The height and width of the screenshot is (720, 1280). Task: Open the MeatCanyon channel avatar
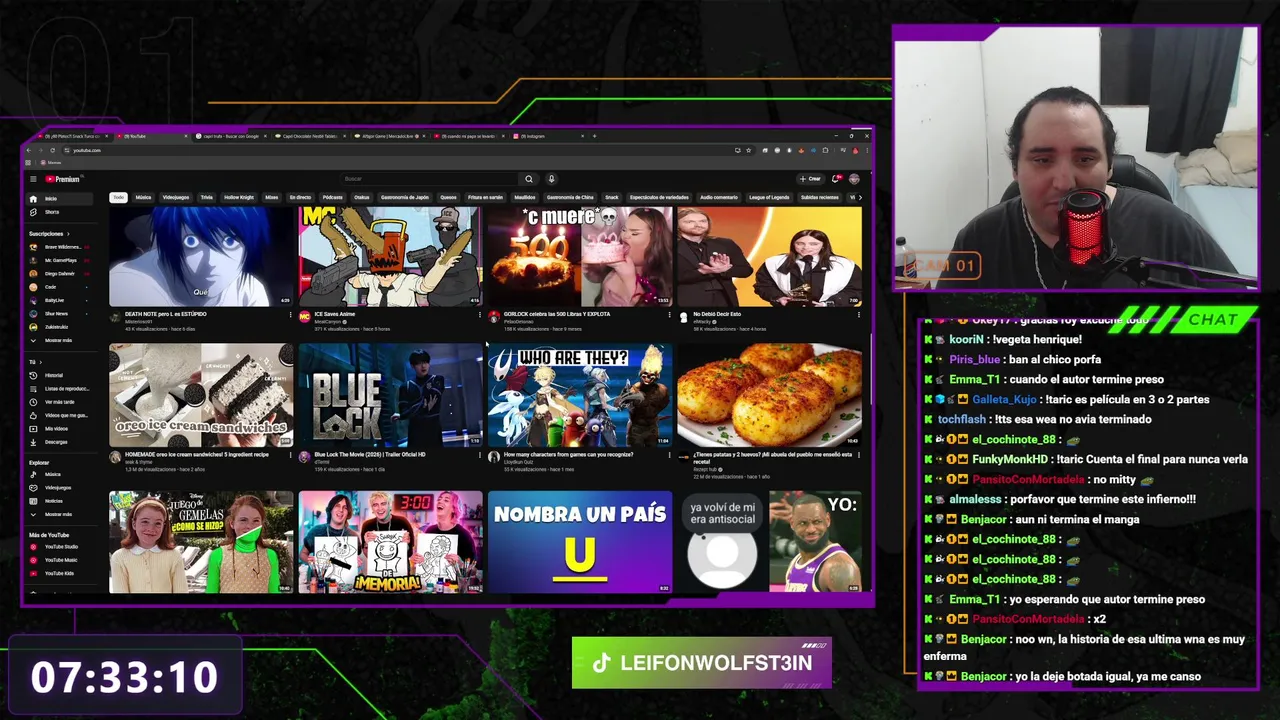click(304, 317)
